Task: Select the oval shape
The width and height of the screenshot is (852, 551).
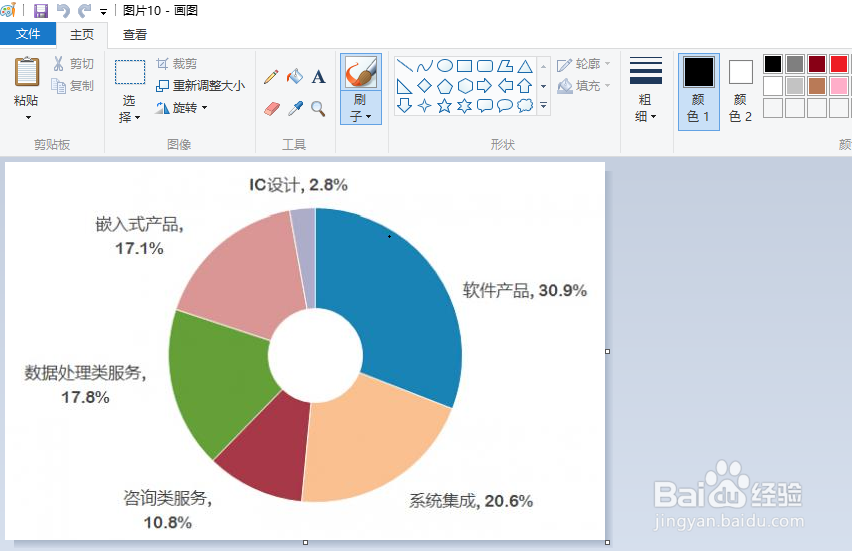Action: point(444,66)
